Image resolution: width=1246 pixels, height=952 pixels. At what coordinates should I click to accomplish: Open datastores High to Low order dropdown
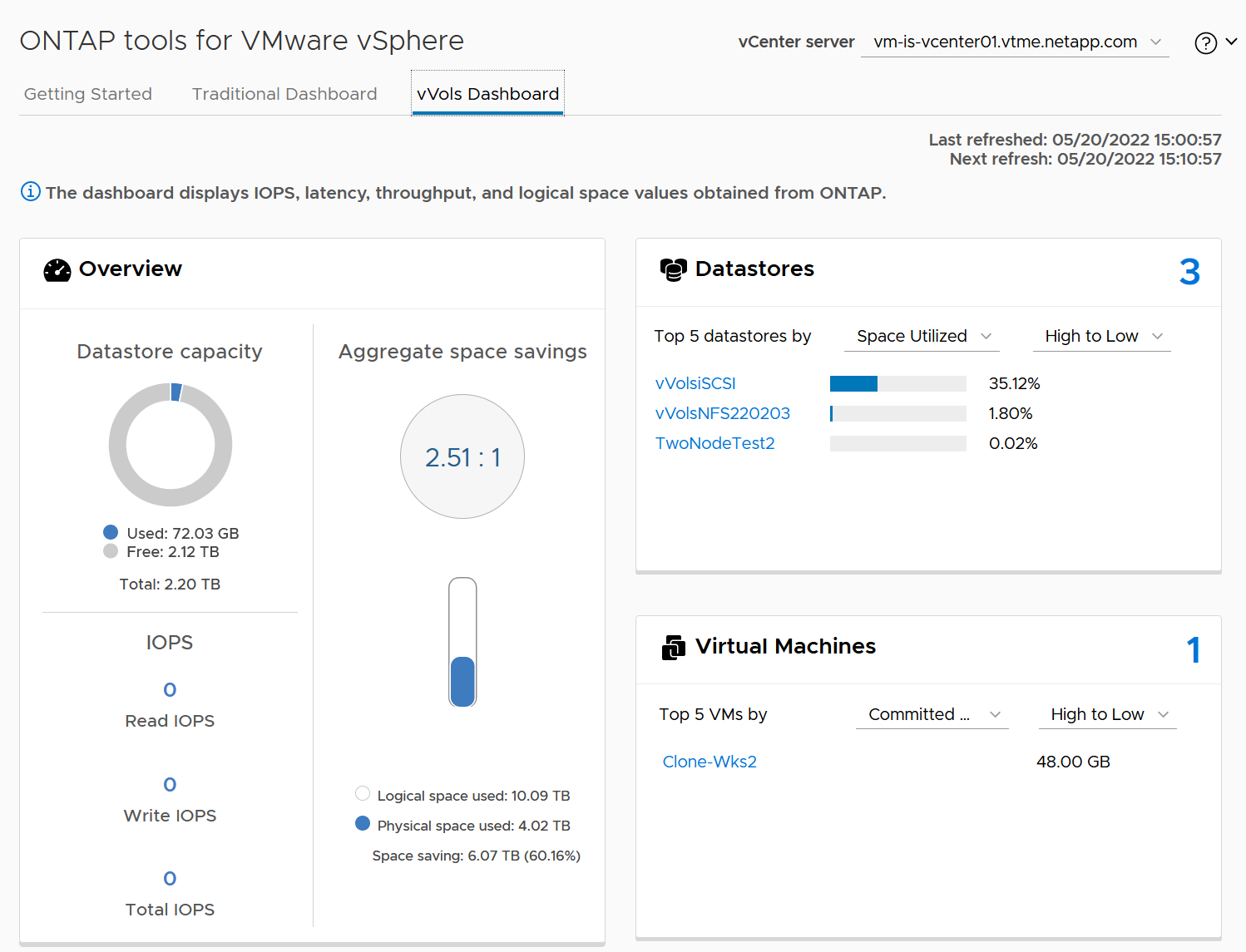[1101, 336]
